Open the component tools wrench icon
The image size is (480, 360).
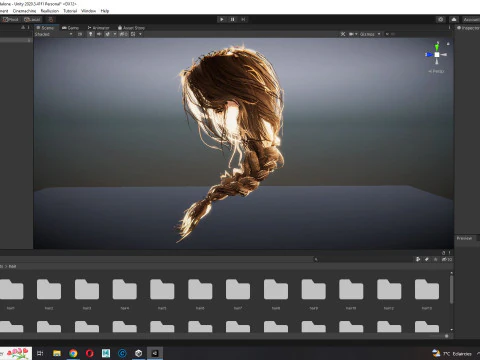(343, 34)
